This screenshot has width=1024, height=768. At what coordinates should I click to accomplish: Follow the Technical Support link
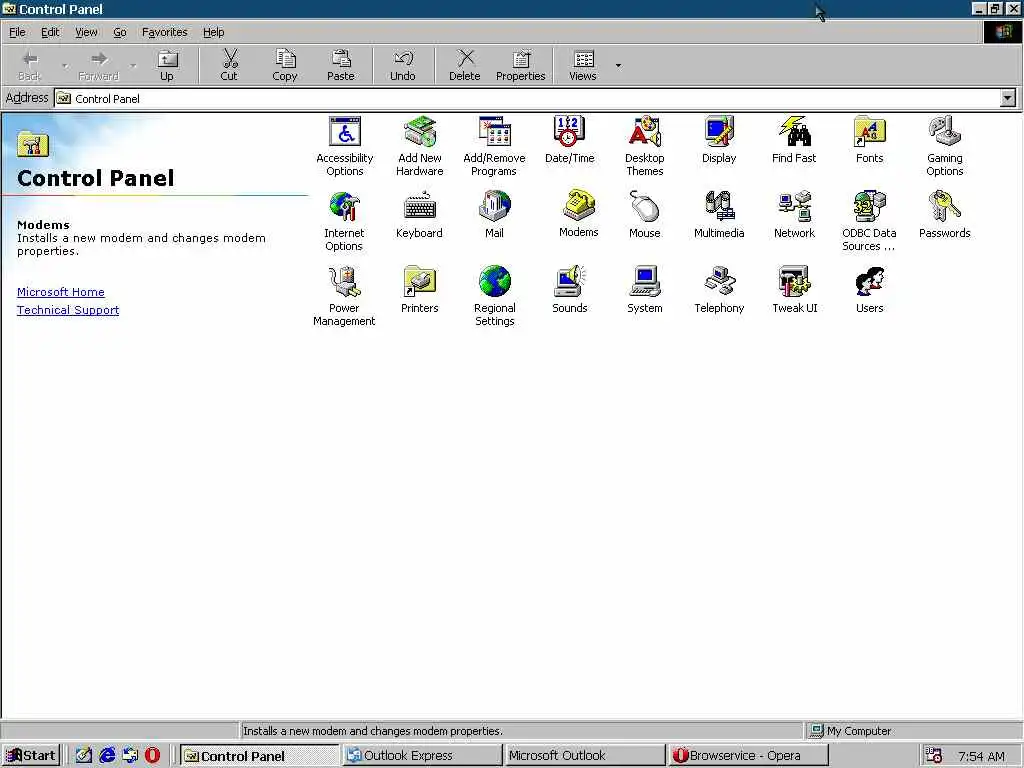coord(68,310)
